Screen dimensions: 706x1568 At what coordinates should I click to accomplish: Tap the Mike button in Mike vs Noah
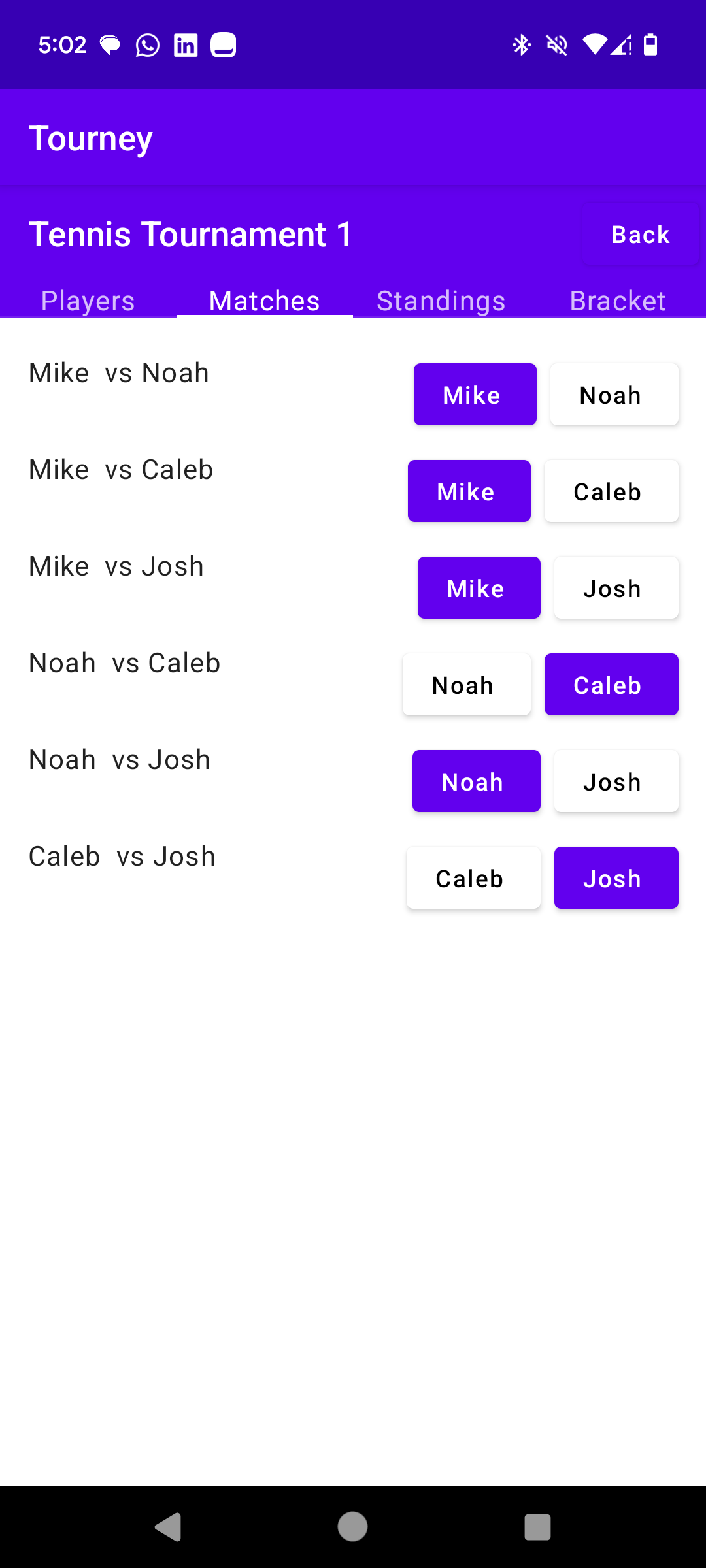point(475,395)
